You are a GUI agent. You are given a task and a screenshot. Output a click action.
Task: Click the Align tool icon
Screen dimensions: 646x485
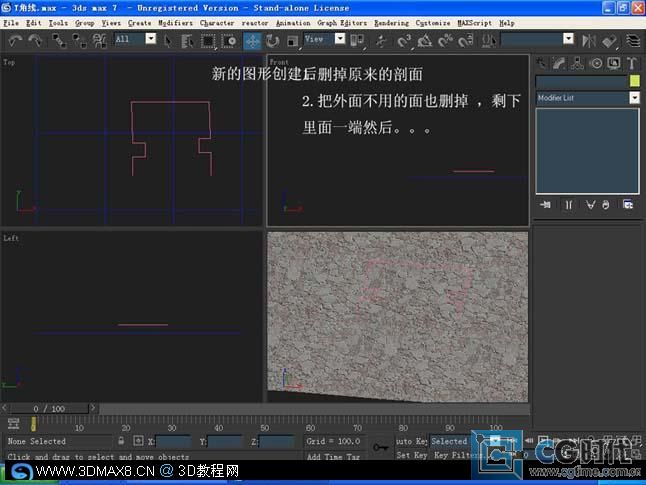pyautogui.click(x=609, y=41)
